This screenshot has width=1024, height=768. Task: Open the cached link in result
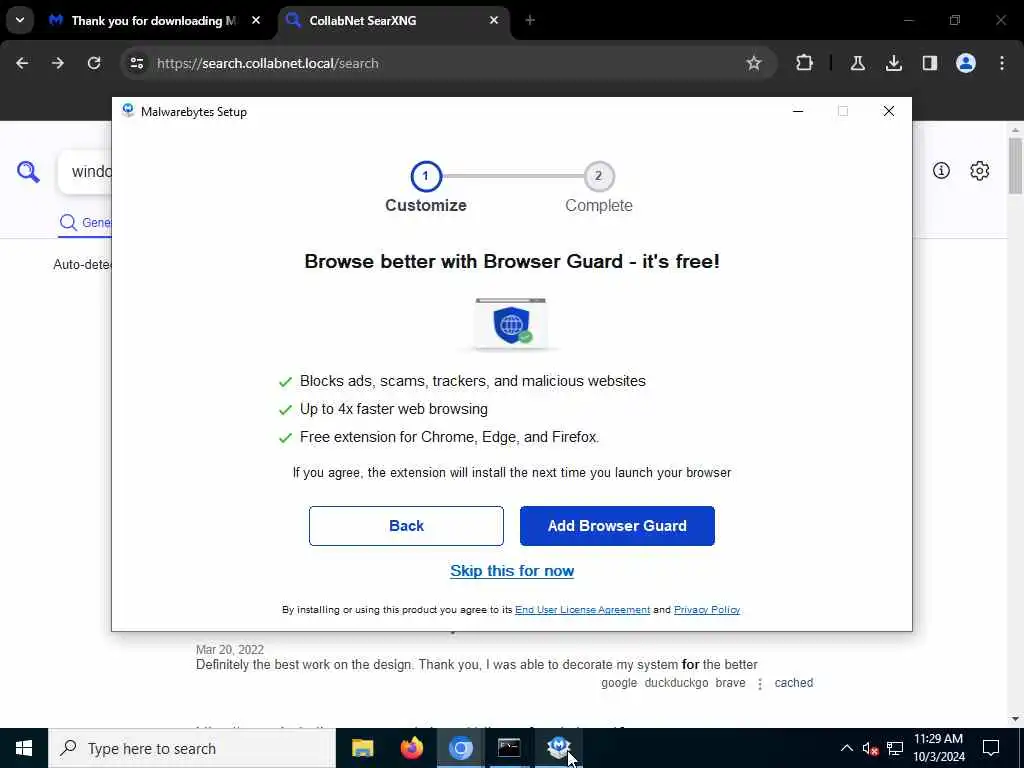pyautogui.click(x=793, y=682)
